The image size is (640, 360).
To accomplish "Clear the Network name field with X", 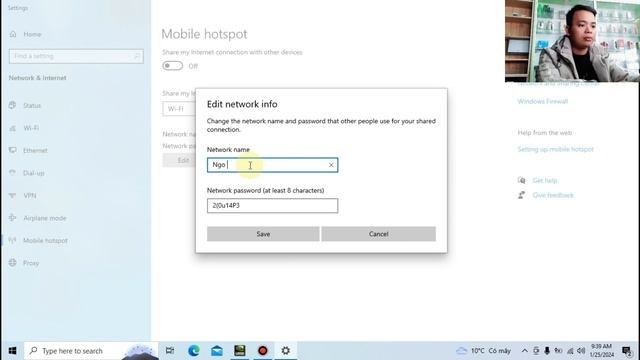I will pyautogui.click(x=331, y=165).
